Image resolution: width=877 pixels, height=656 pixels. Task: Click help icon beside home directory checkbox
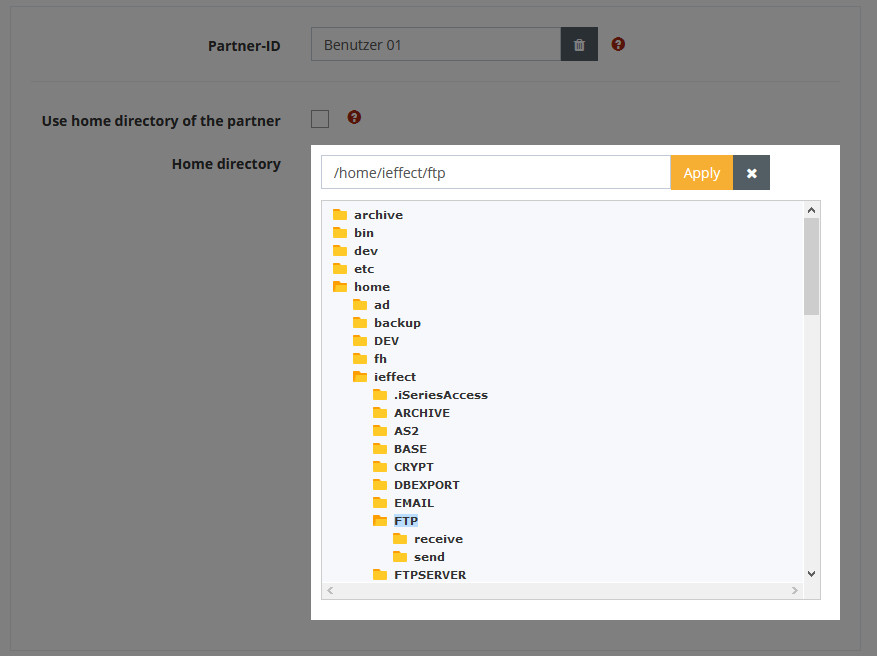point(354,117)
